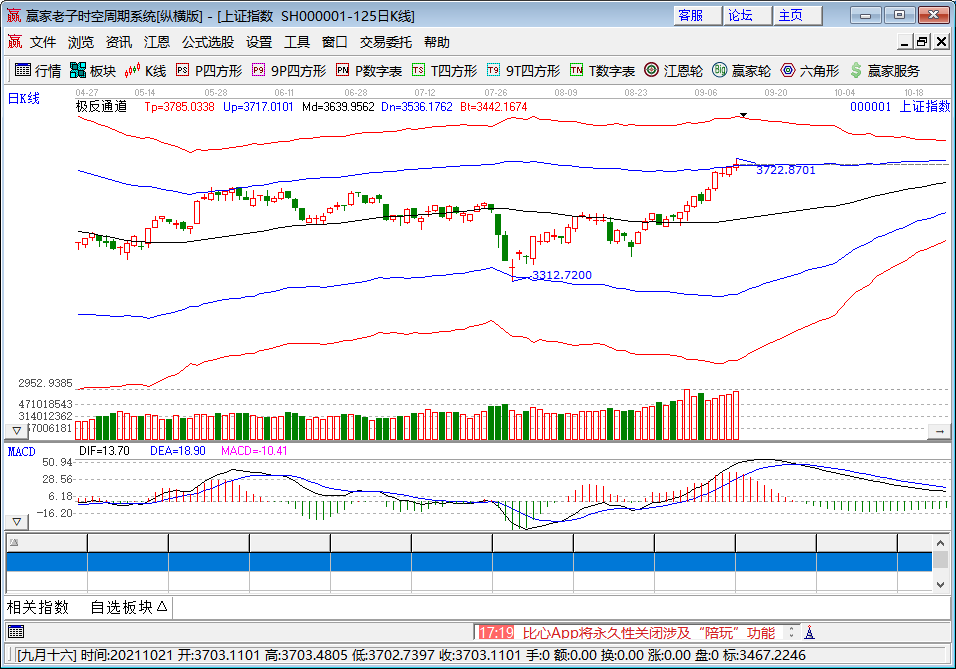Open 赢家服务 service with dollar icon
Screen dimensions: 956x669
tap(885, 71)
